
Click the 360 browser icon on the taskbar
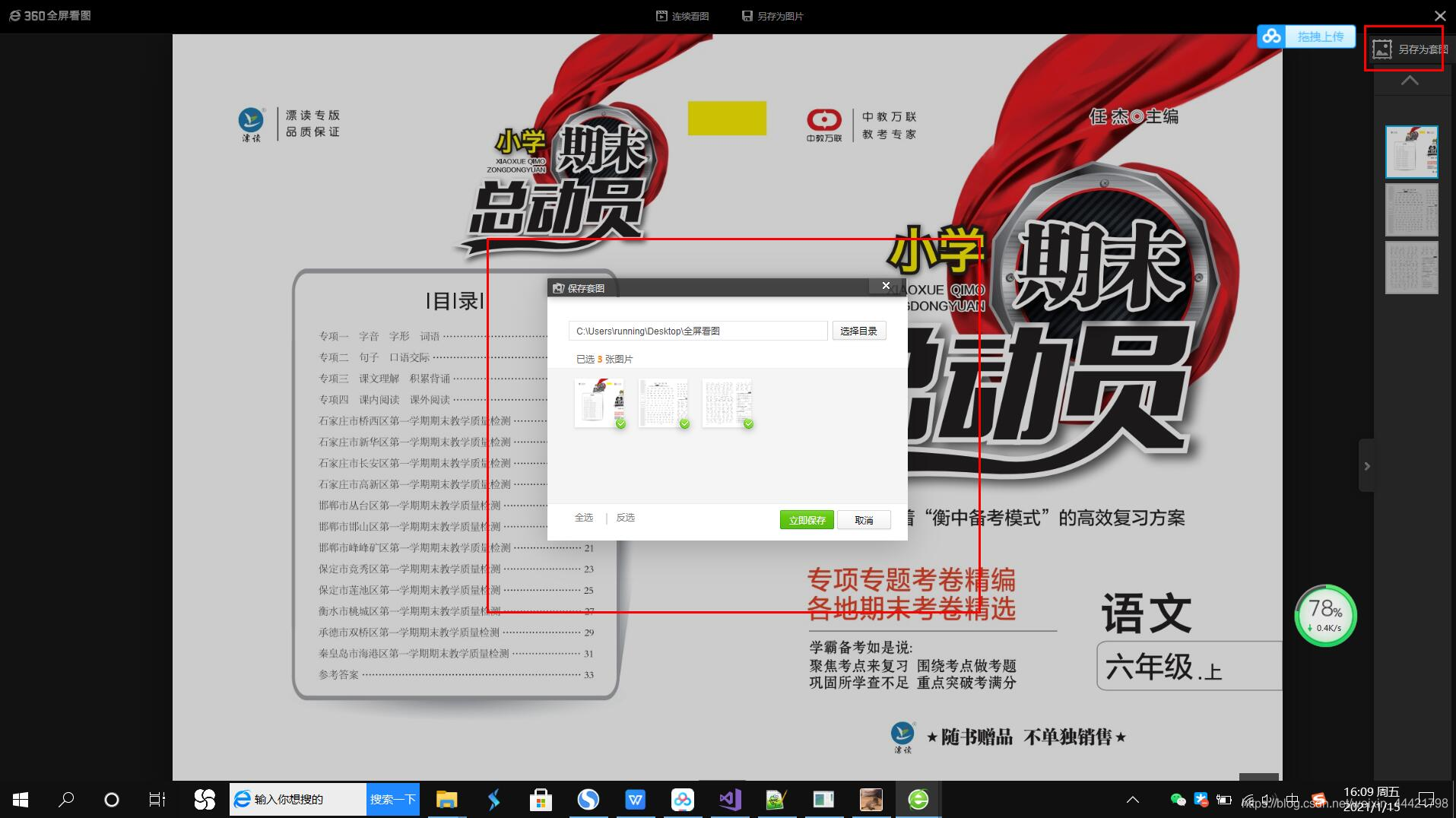click(x=918, y=800)
